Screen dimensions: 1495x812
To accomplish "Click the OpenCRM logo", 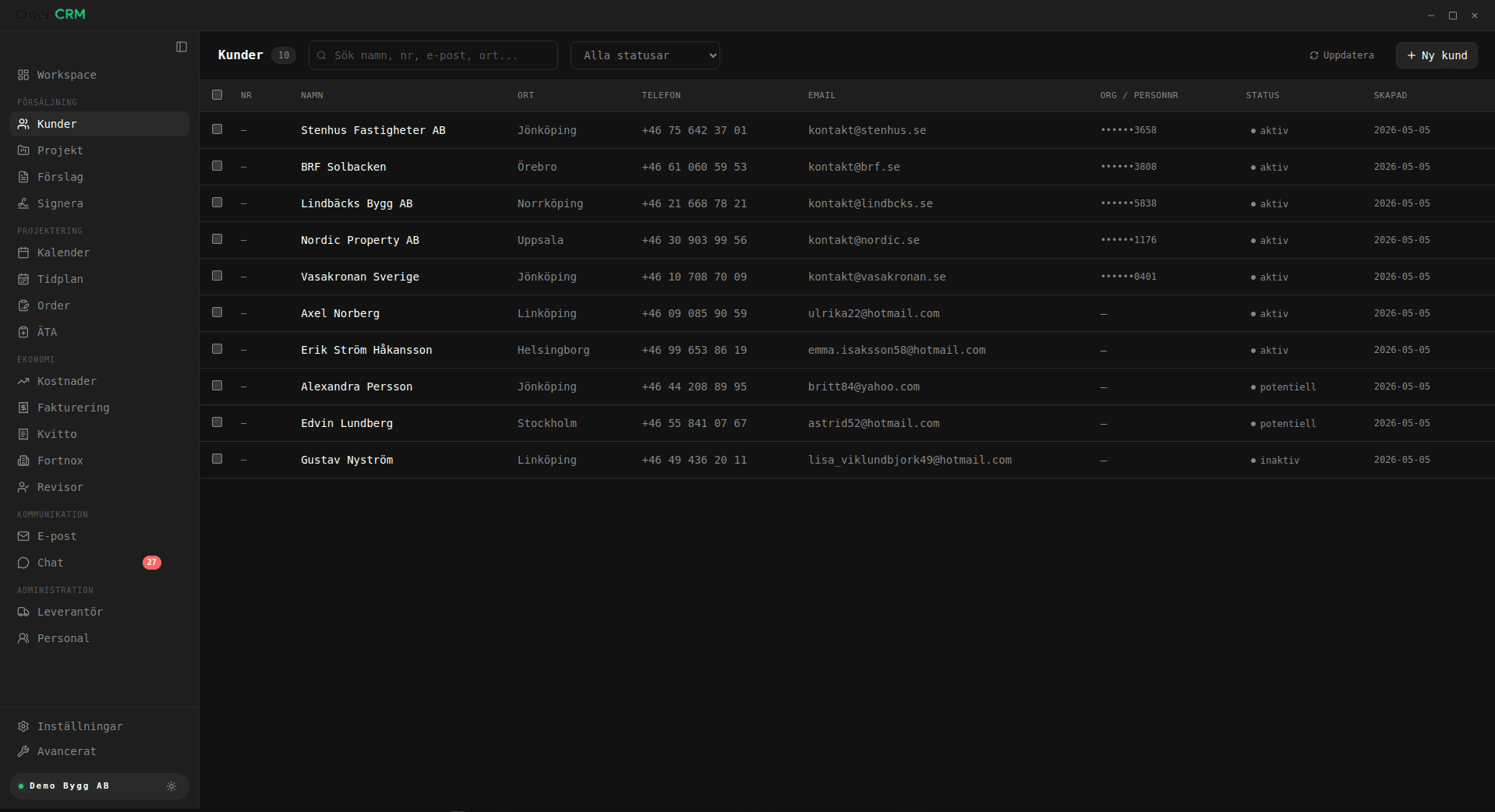I will pyautogui.click(x=51, y=14).
